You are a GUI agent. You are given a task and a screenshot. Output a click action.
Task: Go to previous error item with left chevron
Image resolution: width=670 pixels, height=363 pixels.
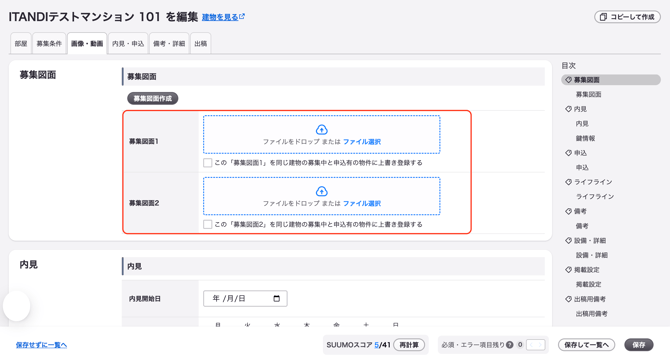531,345
